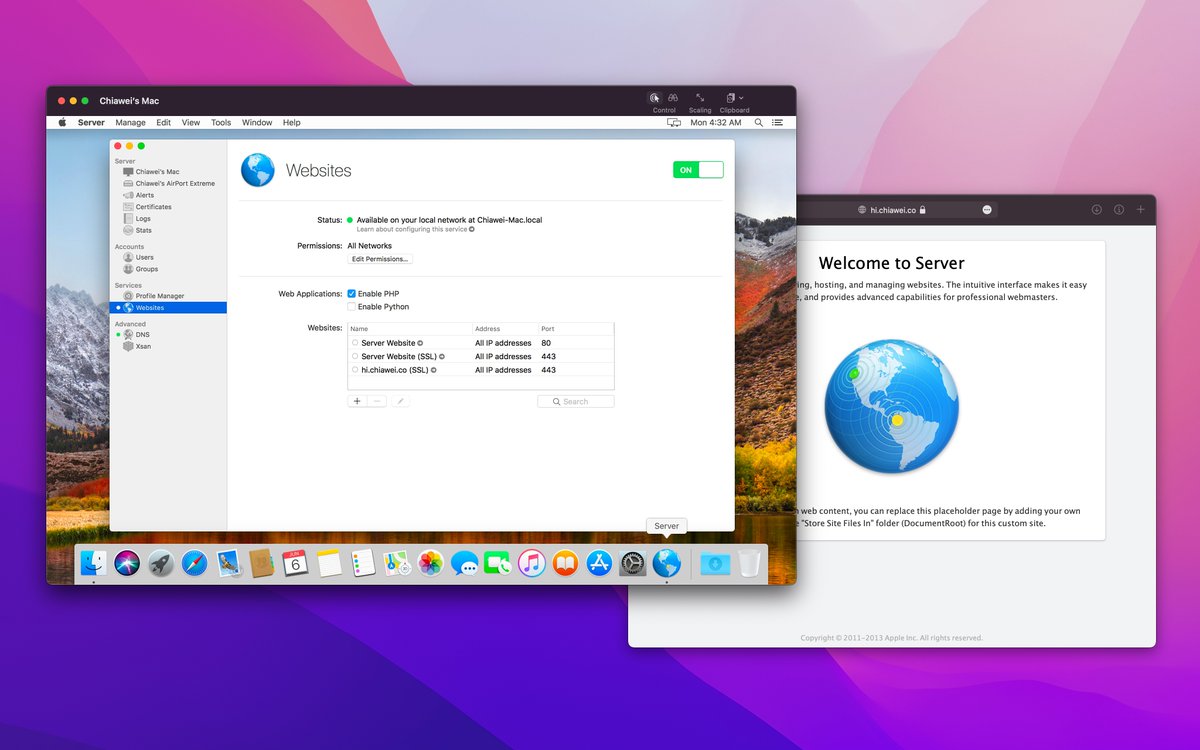Click Safari downloads icon in Safari window
The image size is (1200, 750).
pyautogui.click(x=1096, y=210)
